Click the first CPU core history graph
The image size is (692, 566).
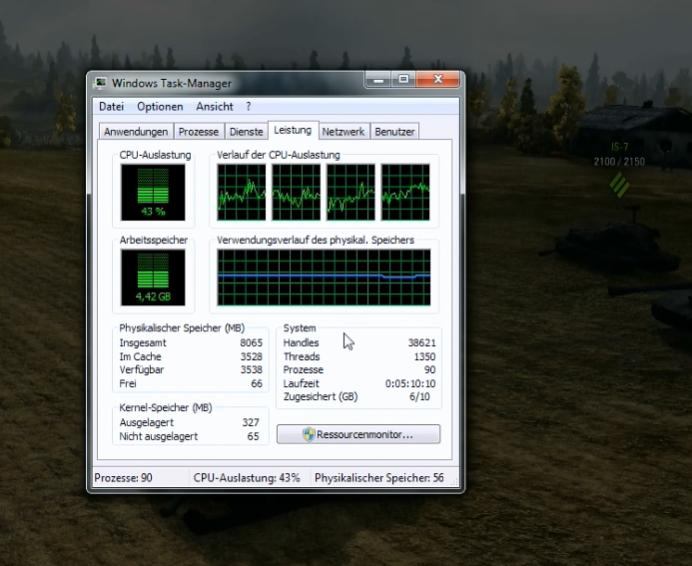click(x=241, y=192)
